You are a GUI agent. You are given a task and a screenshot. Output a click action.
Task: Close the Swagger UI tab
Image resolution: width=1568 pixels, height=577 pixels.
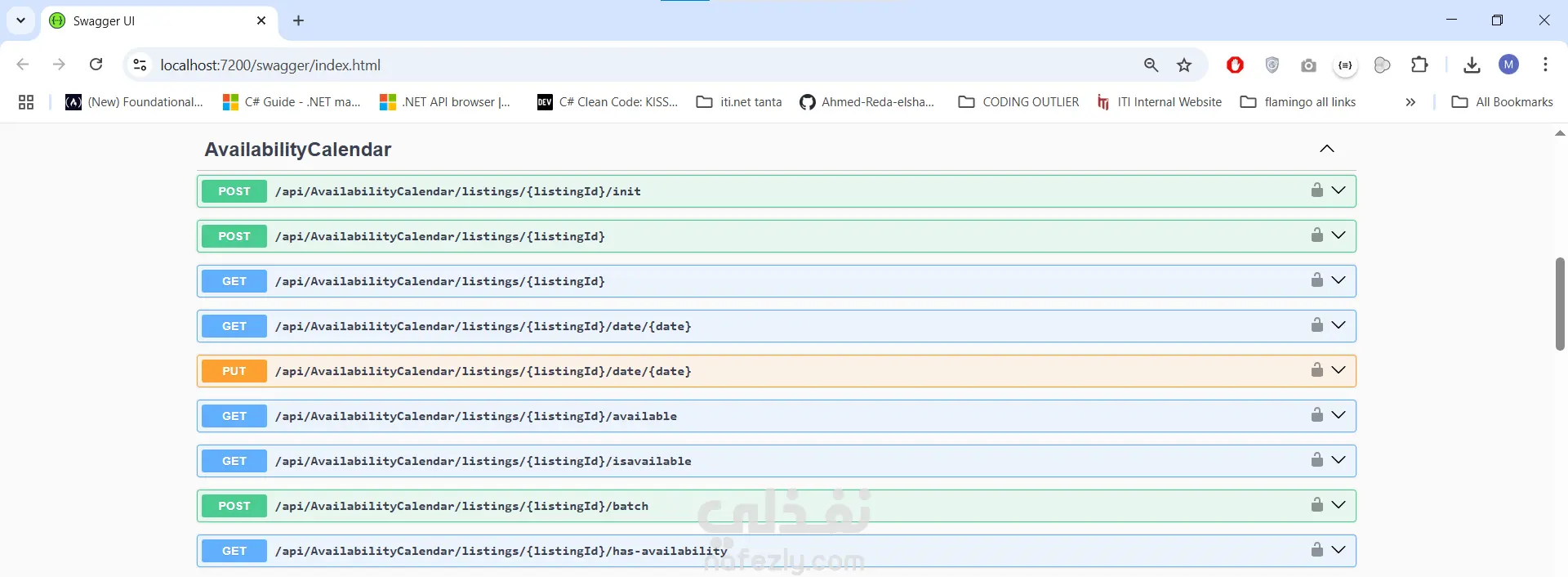pyautogui.click(x=261, y=20)
